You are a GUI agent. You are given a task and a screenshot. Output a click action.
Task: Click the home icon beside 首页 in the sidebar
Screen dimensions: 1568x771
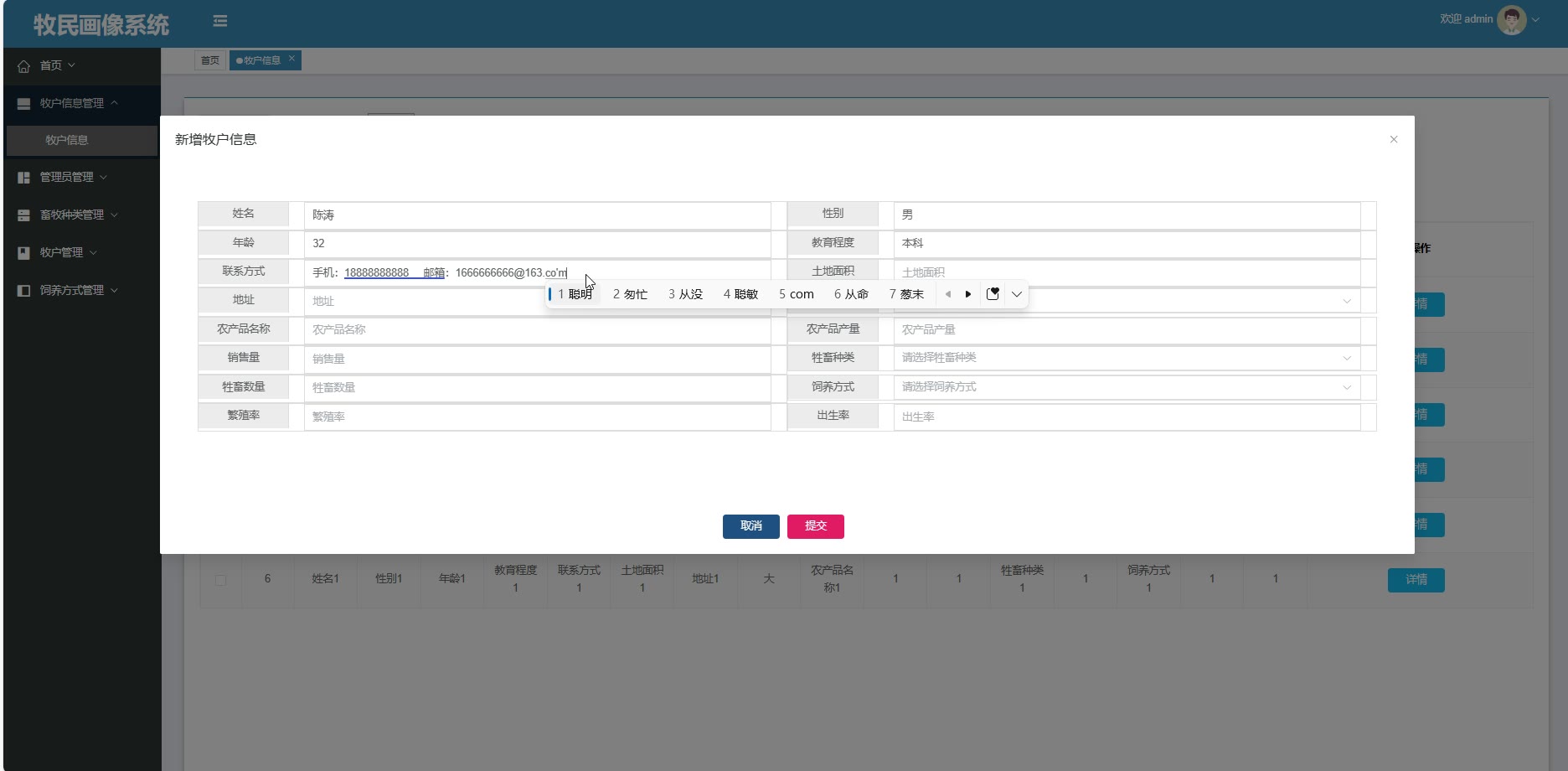[x=23, y=66]
